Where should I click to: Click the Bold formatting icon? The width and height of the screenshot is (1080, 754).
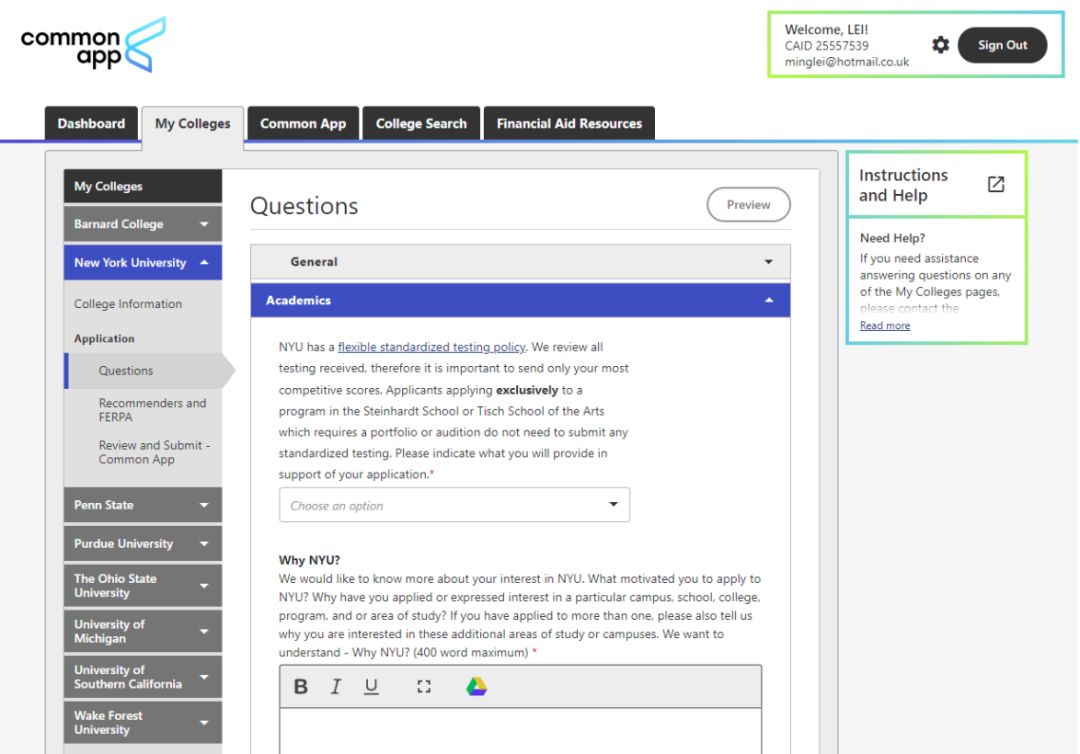click(x=301, y=687)
